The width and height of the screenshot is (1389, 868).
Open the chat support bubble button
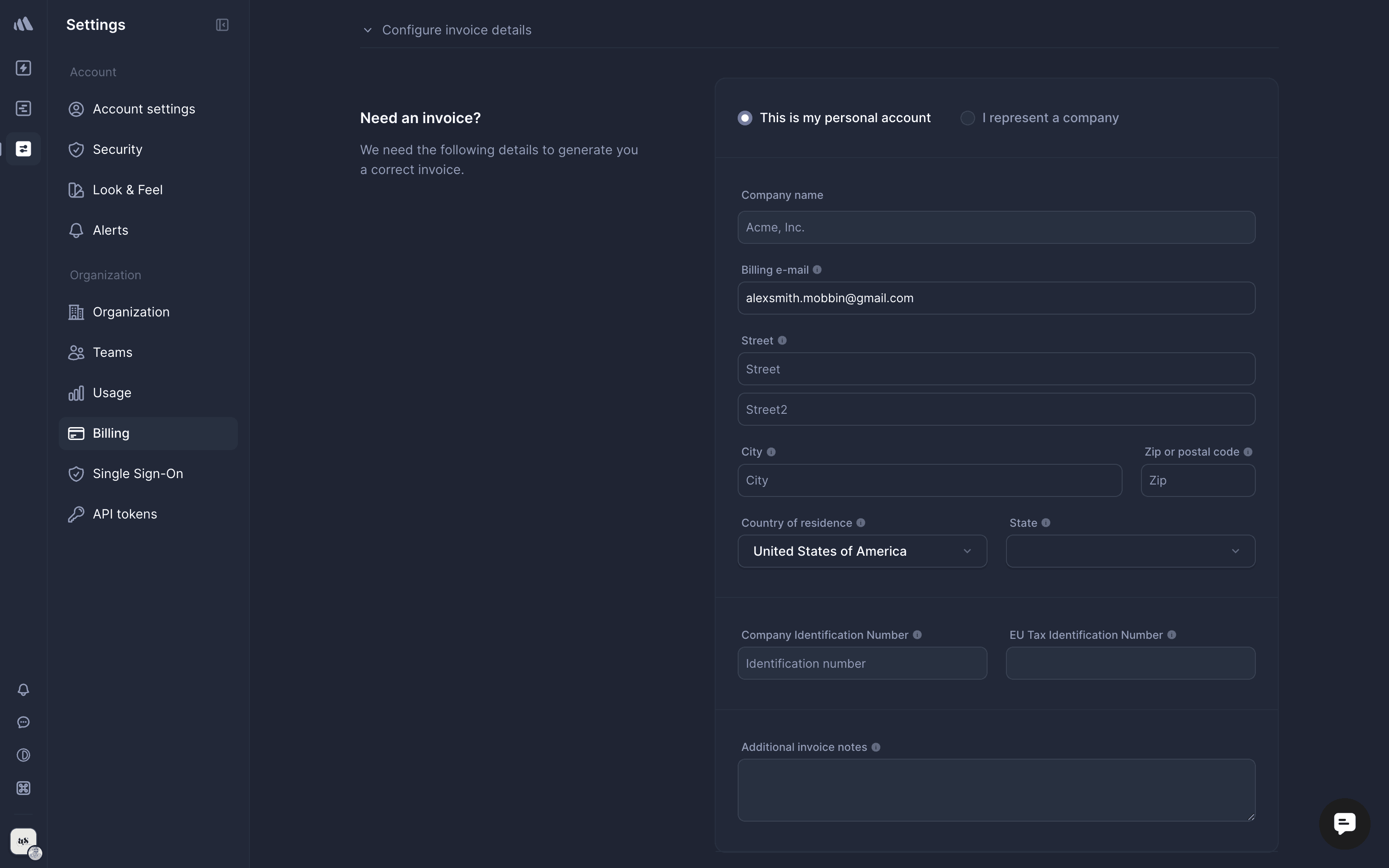click(1344, 823)
